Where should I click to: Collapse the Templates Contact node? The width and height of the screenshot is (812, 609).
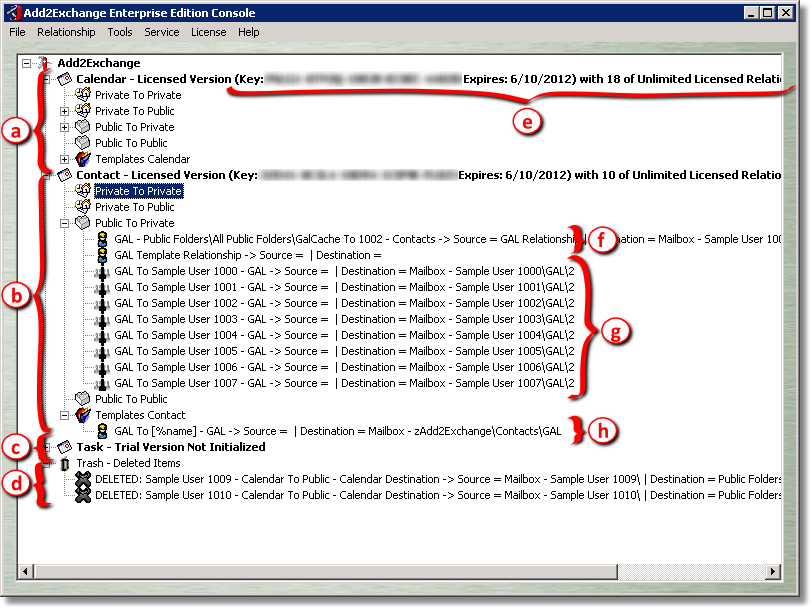64,415
